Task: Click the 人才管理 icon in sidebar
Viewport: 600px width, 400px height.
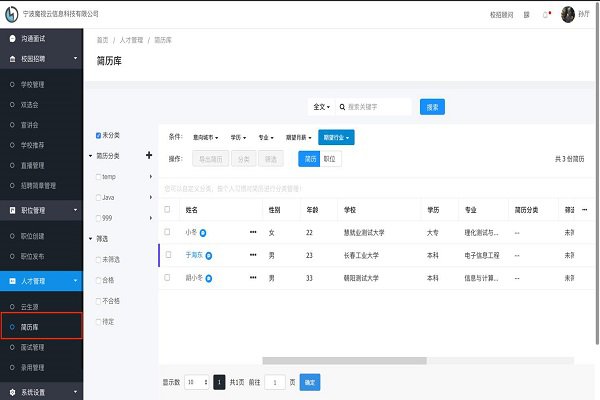Action: pyautogui.click(x=12, y=281)
